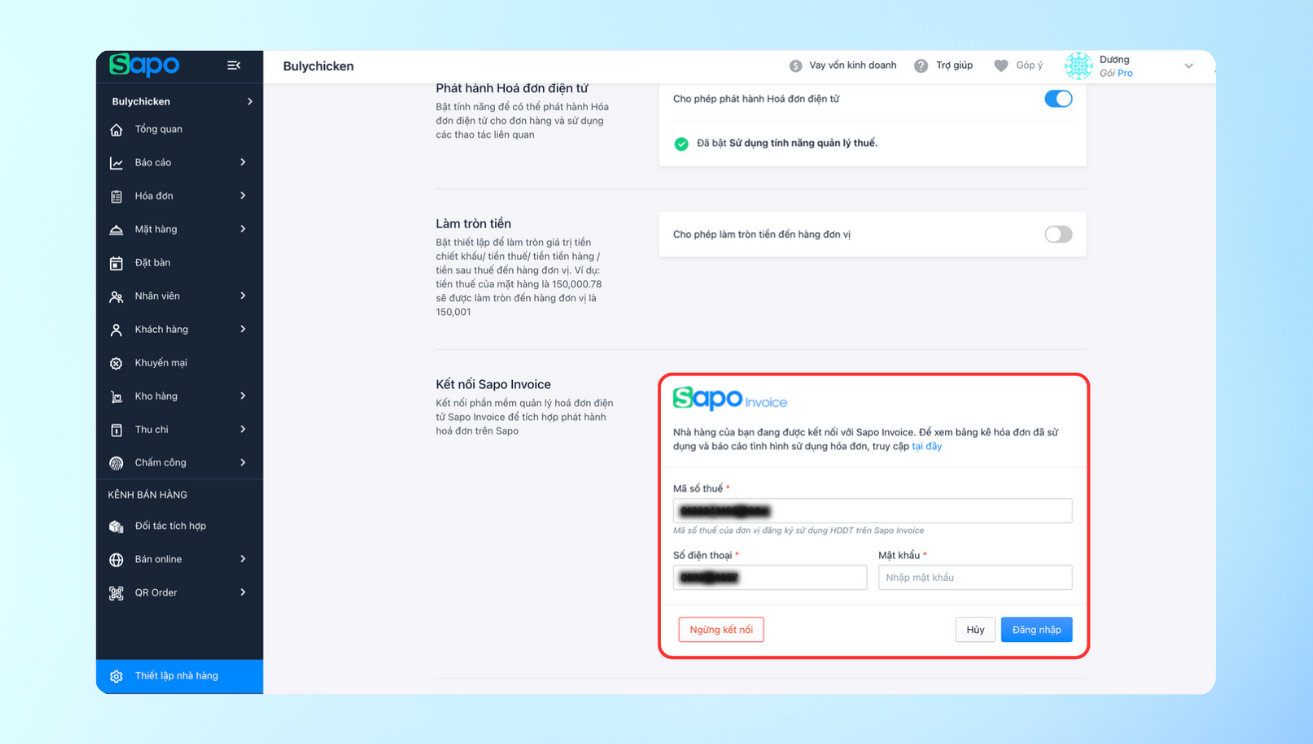
Task: Expand the Bulychicken store selector chevron
Action: point(250,102)
